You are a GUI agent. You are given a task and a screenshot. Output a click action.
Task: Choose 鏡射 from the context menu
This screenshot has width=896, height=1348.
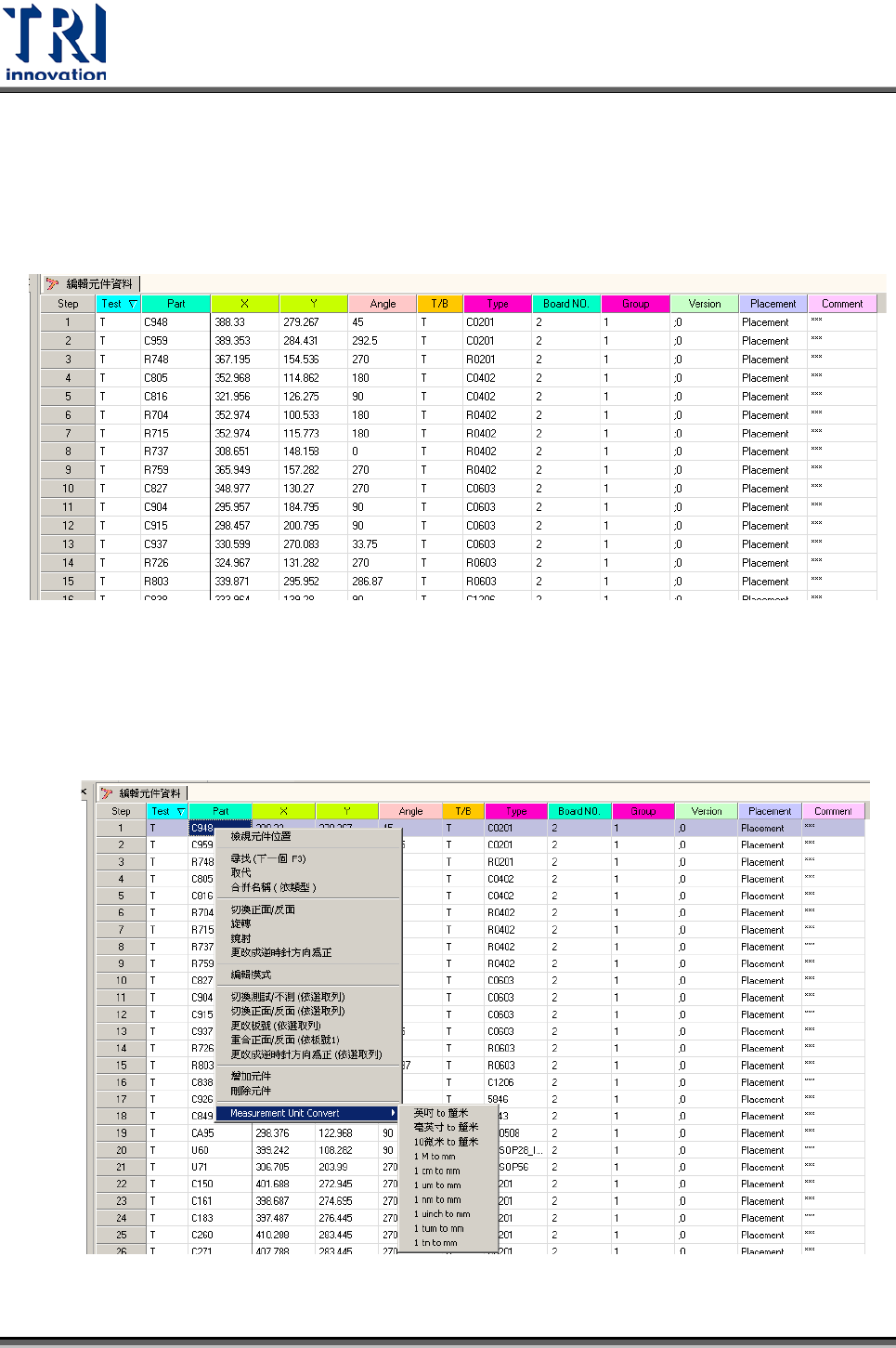point(240,938)
